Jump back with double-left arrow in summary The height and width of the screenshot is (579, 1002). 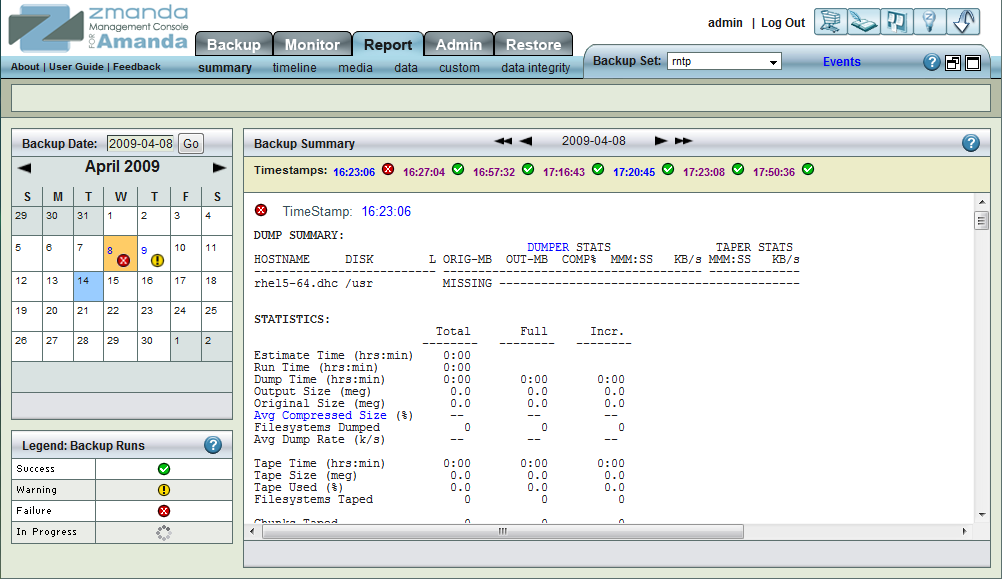point(503,141)
